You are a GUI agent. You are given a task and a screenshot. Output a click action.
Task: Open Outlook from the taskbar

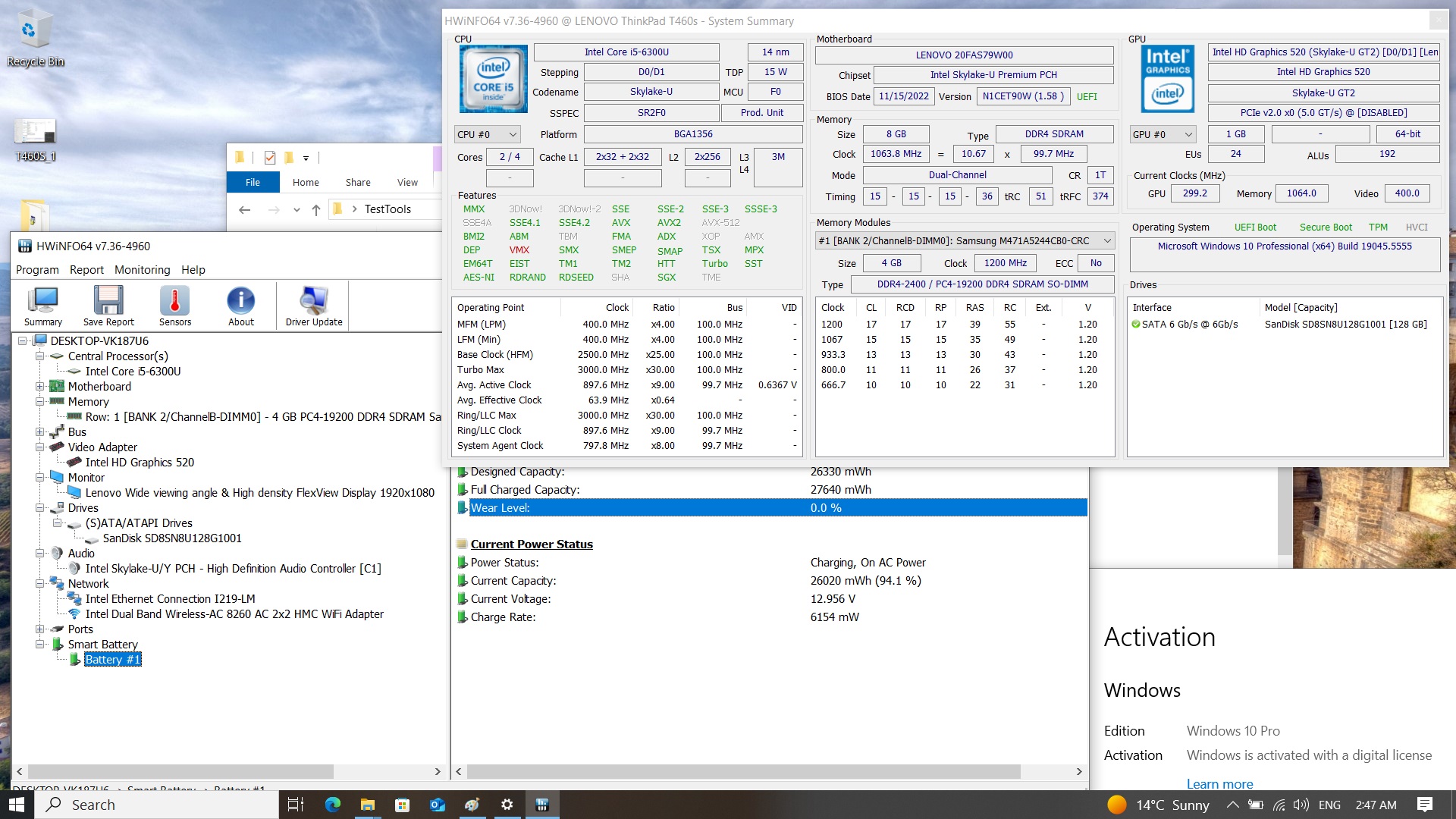[438, 805]
